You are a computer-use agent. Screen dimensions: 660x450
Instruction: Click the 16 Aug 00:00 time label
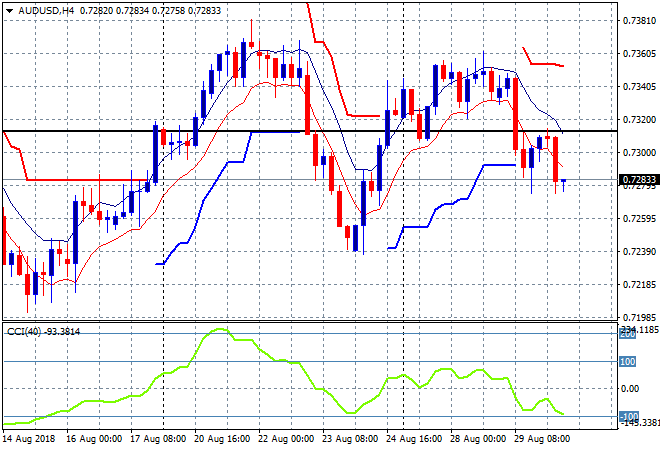[94, 439]
